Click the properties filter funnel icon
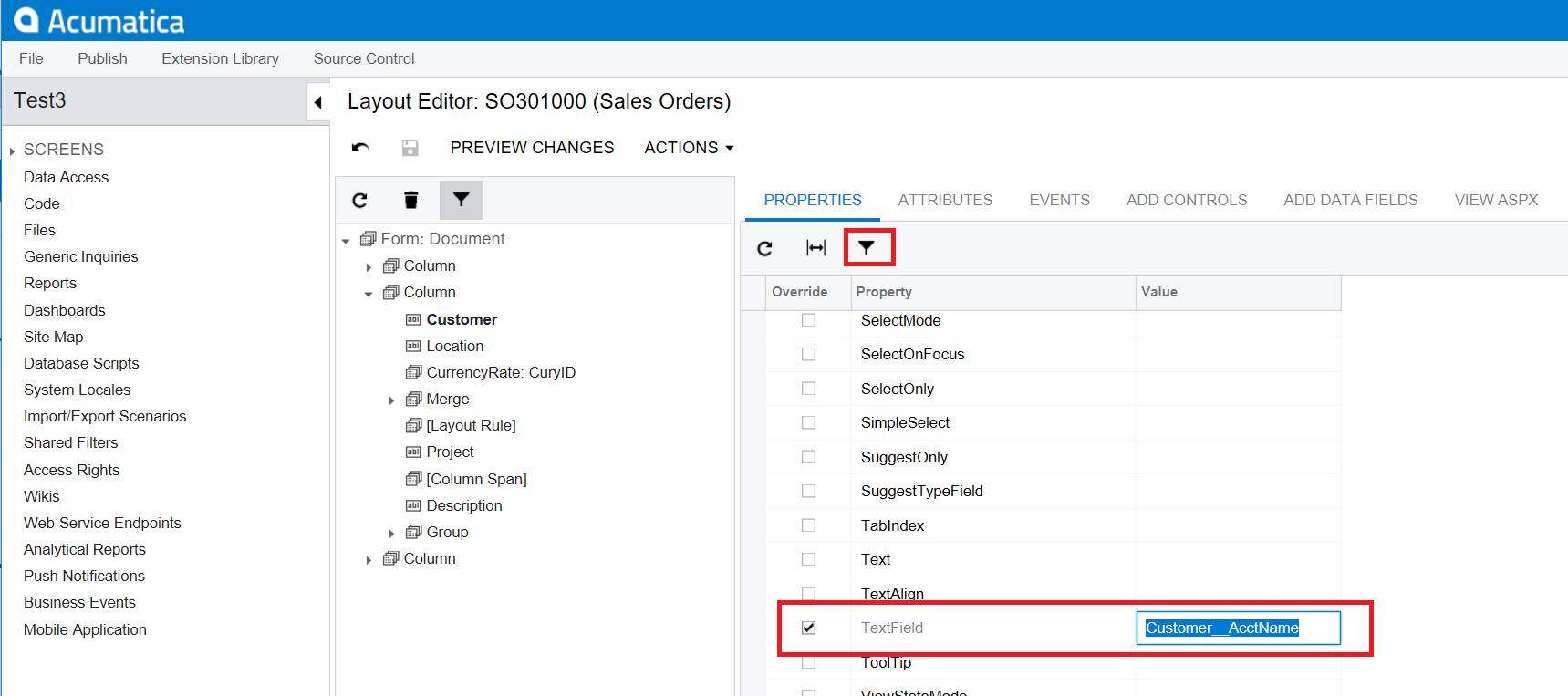The width and height of the screenshot is (1568, 696). [x=867, y=247]
